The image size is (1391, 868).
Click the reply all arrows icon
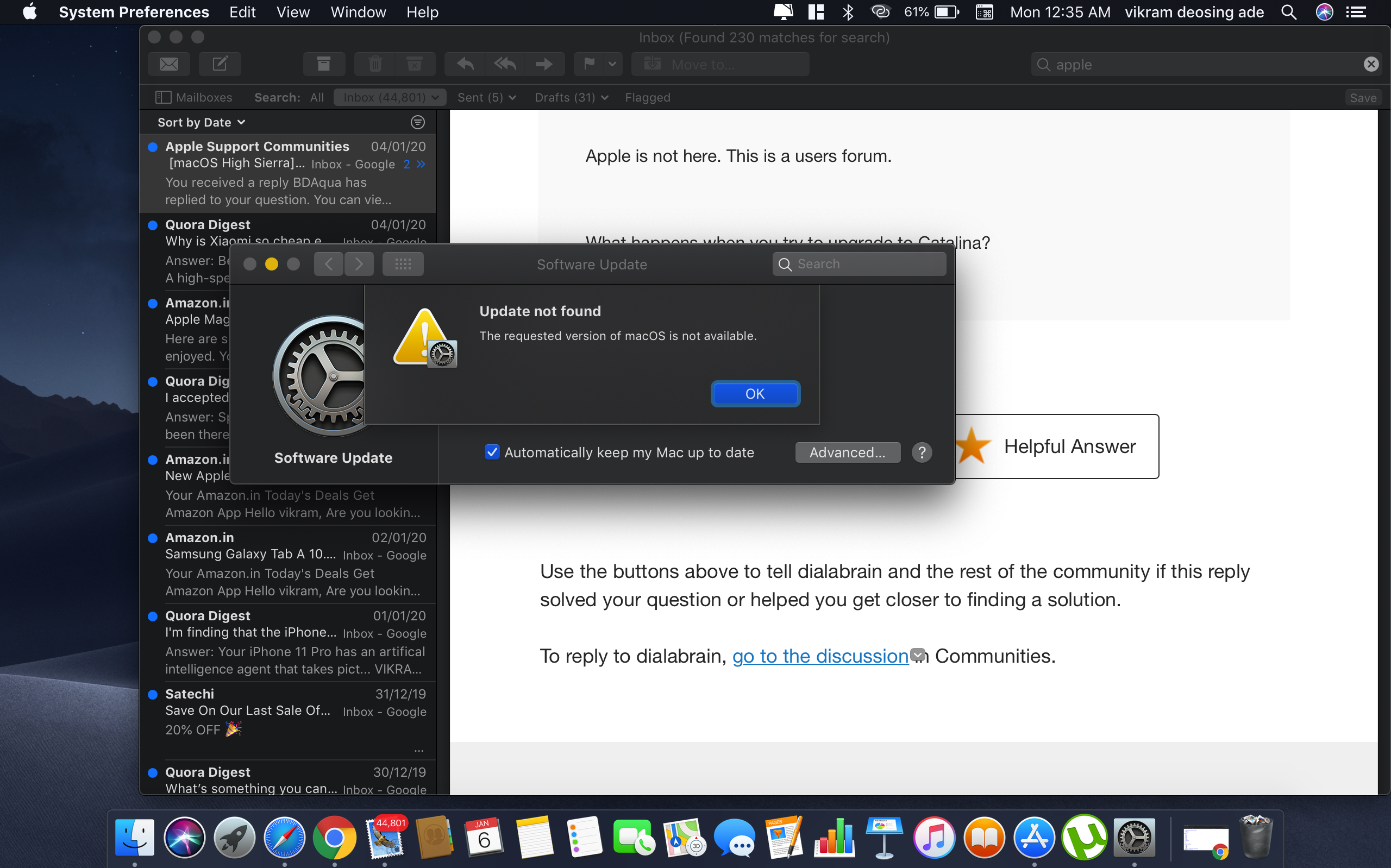click(505, 64)
